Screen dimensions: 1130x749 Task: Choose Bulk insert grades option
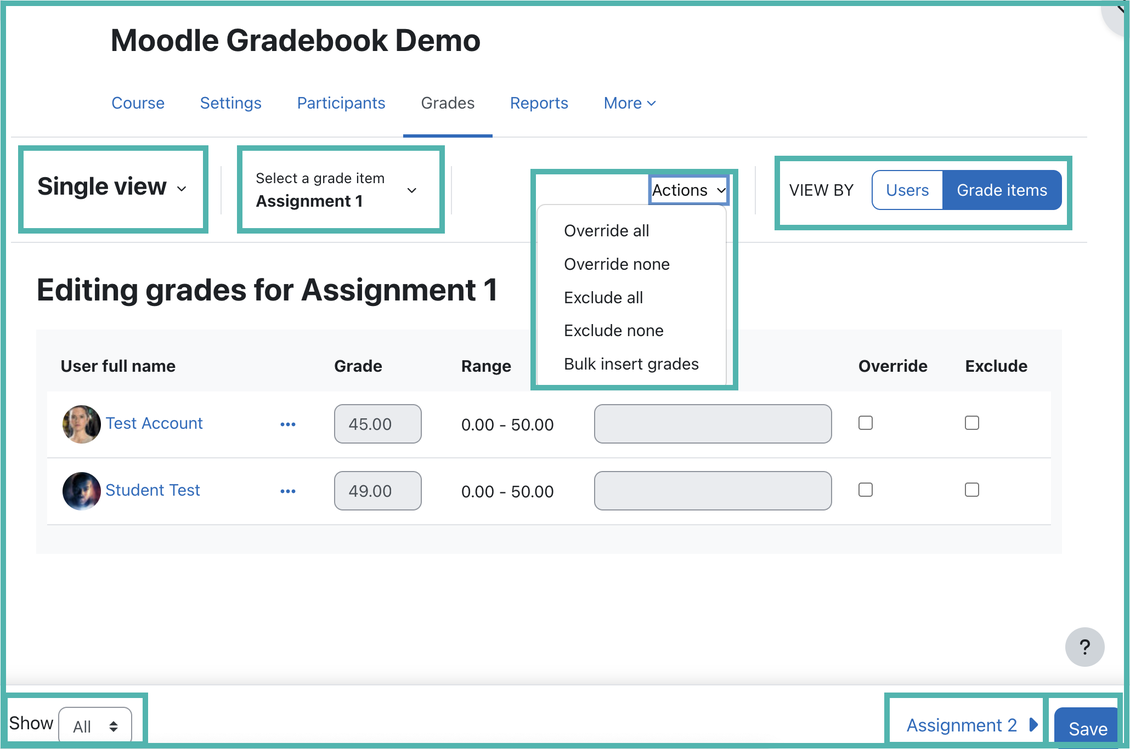coord(631,364)
